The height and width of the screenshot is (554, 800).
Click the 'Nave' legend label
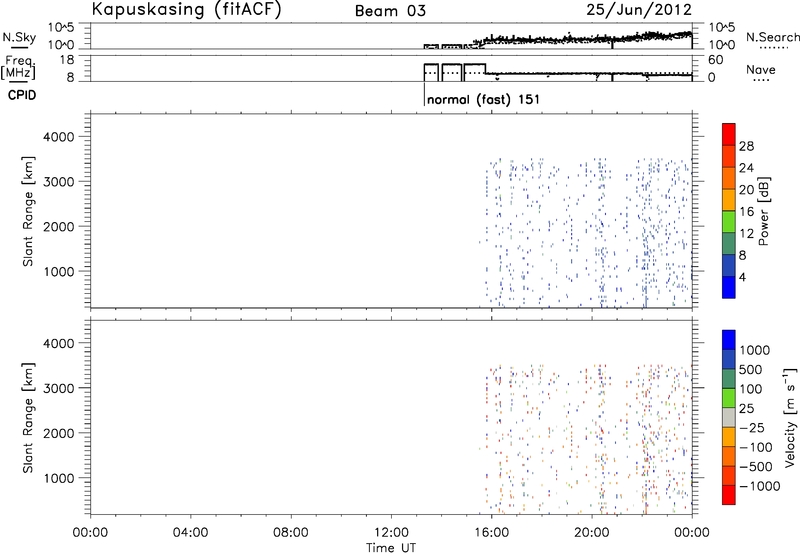coord(761,69)
